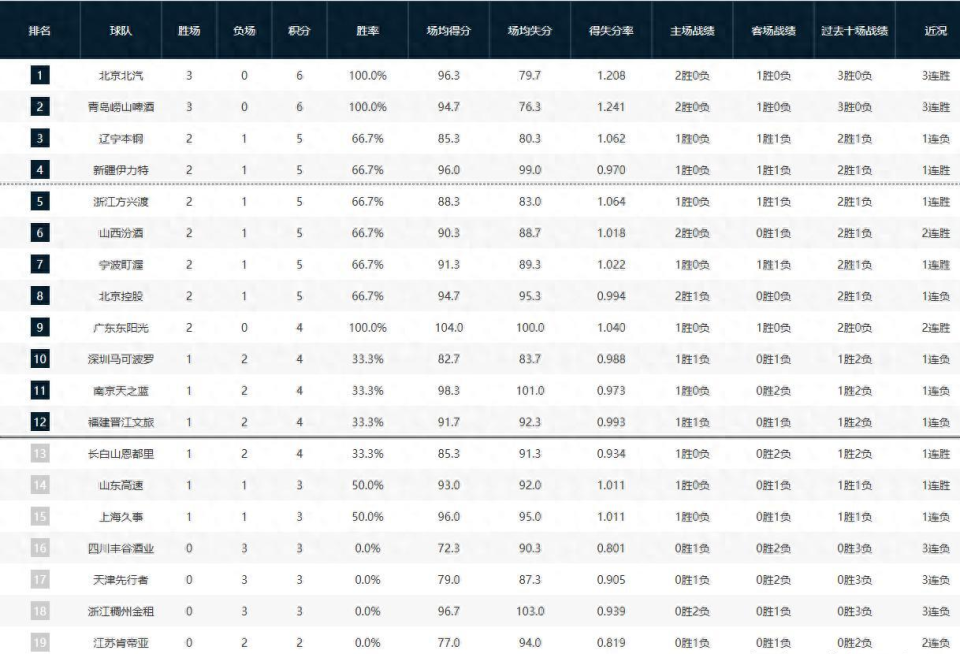
Task: Open team 青岛崂山啤酒
Action: [x=121, y=107]
